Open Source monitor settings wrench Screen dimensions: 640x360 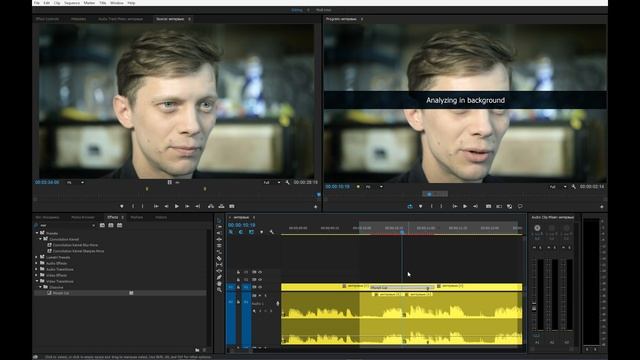coord(287,182)
